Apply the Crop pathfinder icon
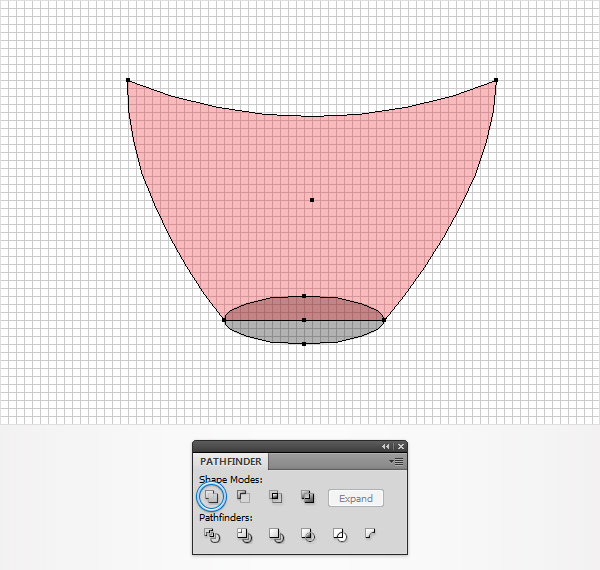 [308, 535]
